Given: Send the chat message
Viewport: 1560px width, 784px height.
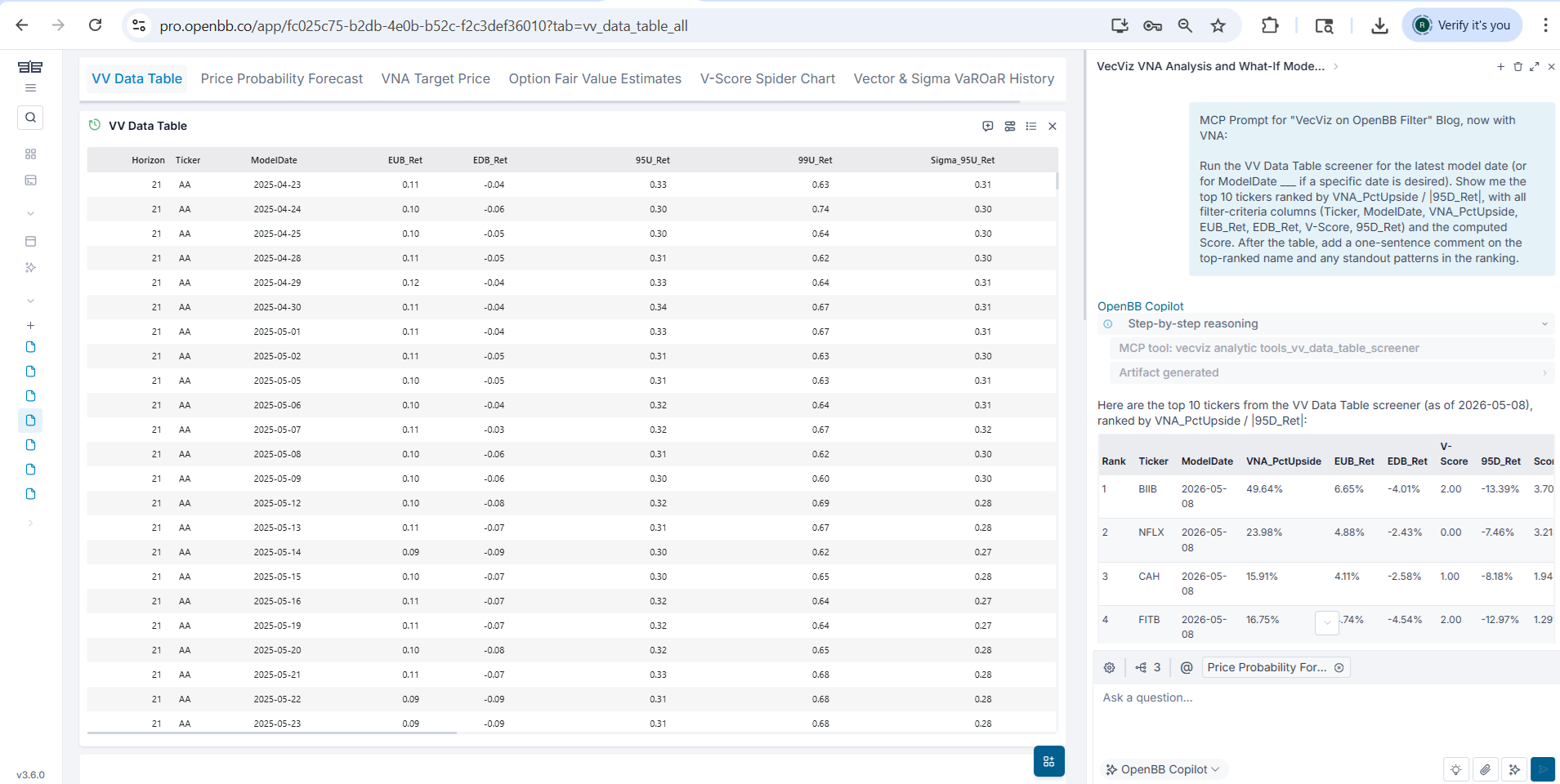Looking at the screenshot, I should pyautogui.click(x=1543, y=769).
